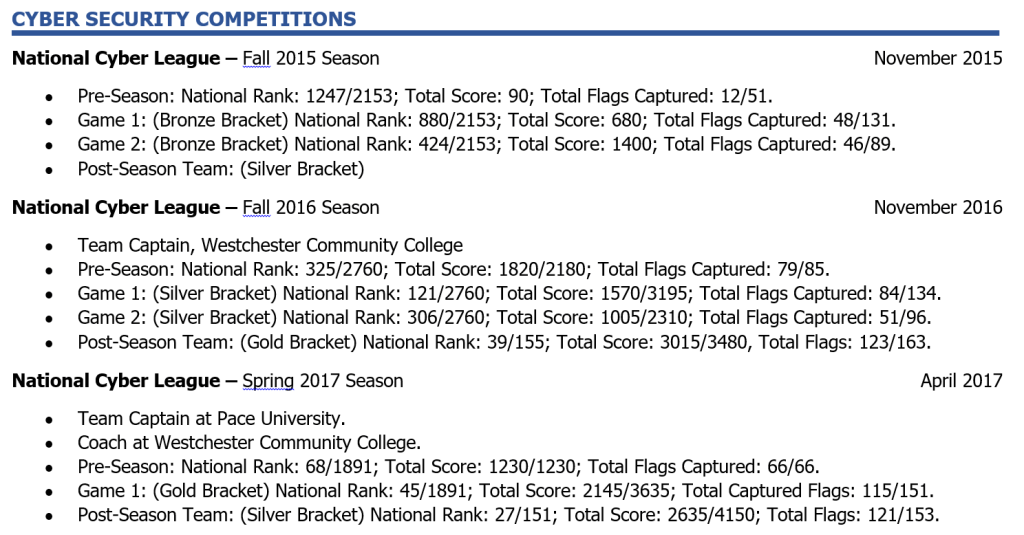Click the "November 2016" date

pos(937,208)
